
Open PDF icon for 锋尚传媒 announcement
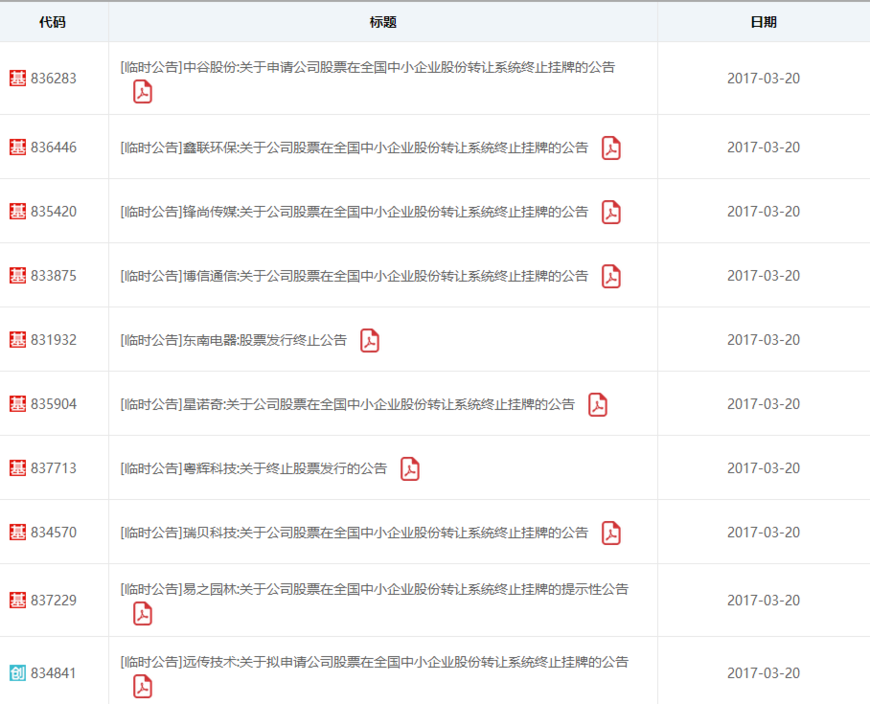point(611,212)
